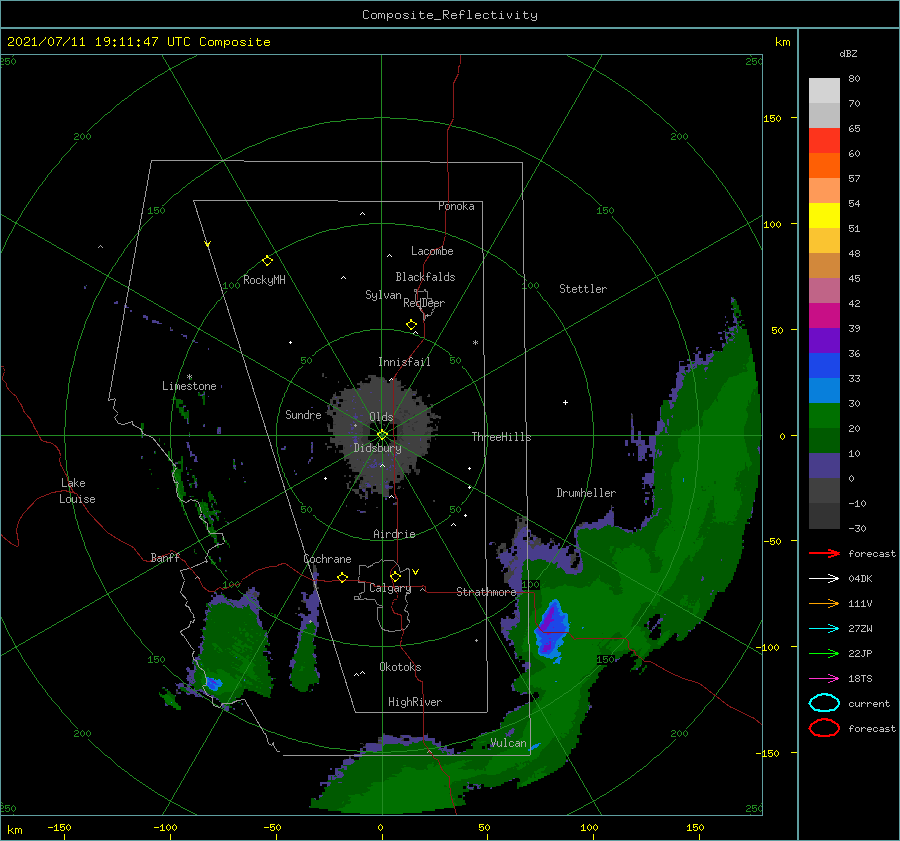
Task: Click the Lacombe town label
Action: coord(432,251)
